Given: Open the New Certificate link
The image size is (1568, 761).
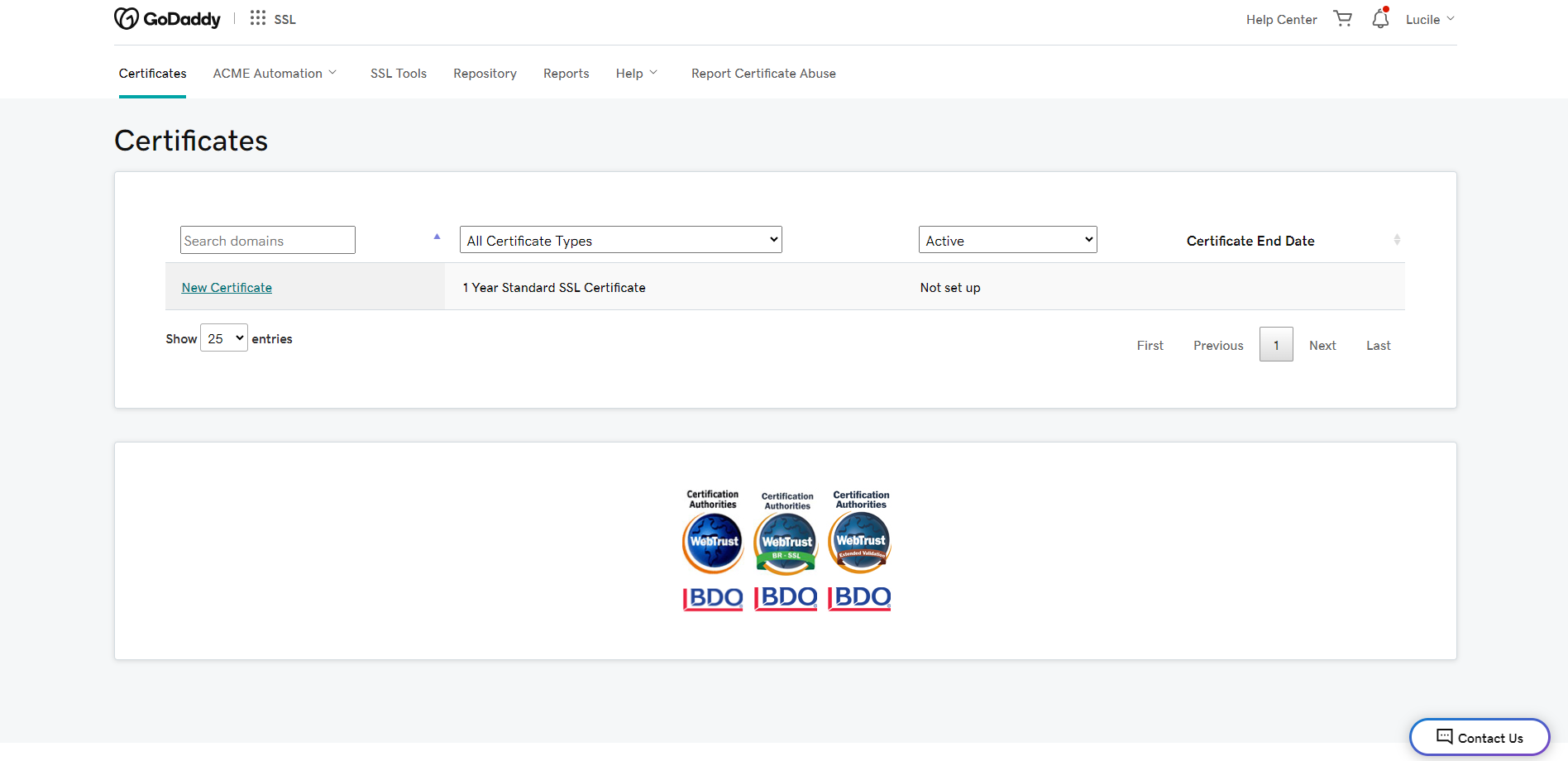Looking at the screenshot, I should click(x=227, y=287).
